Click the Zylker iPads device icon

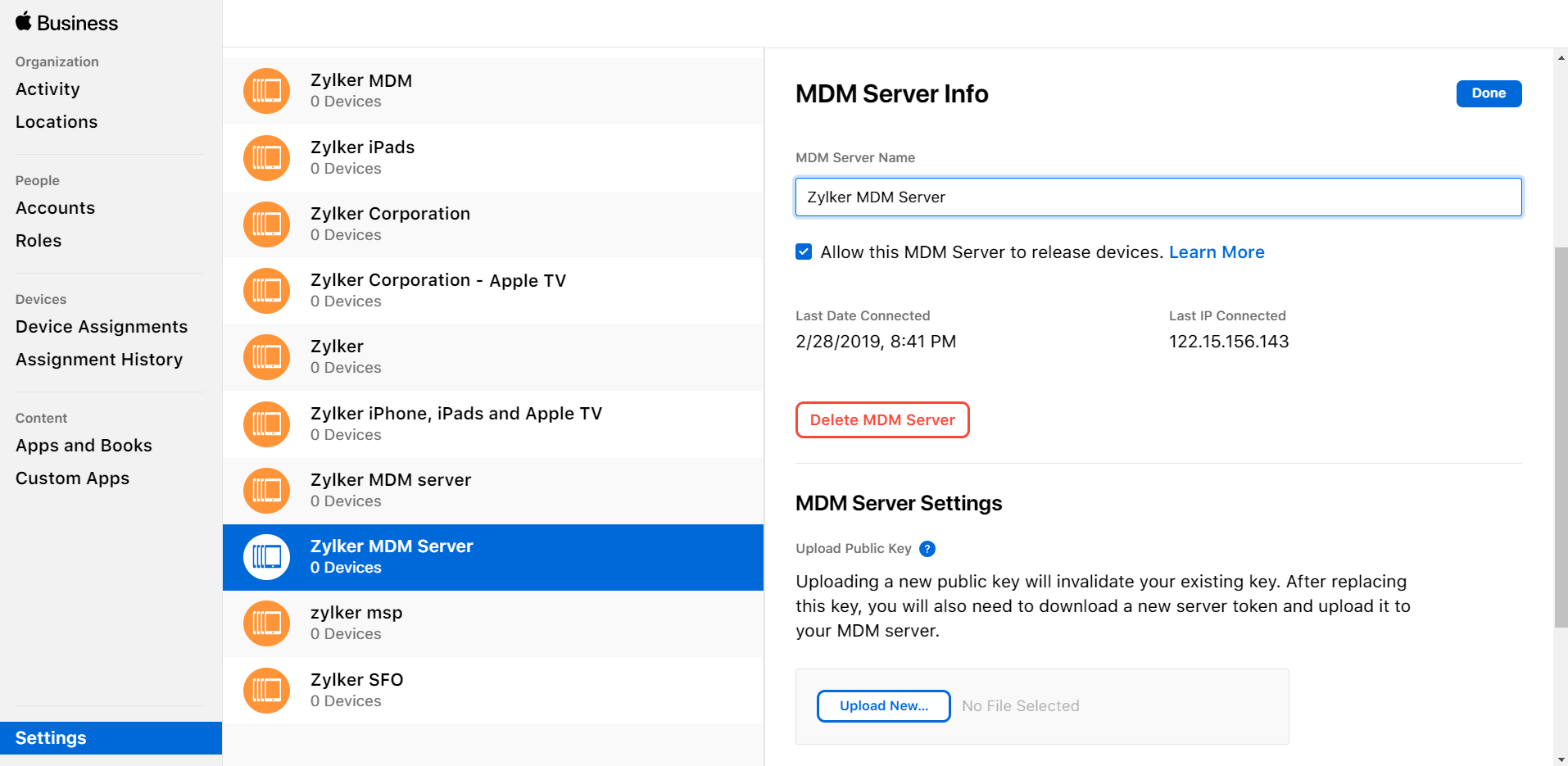[x=266, y=158]
